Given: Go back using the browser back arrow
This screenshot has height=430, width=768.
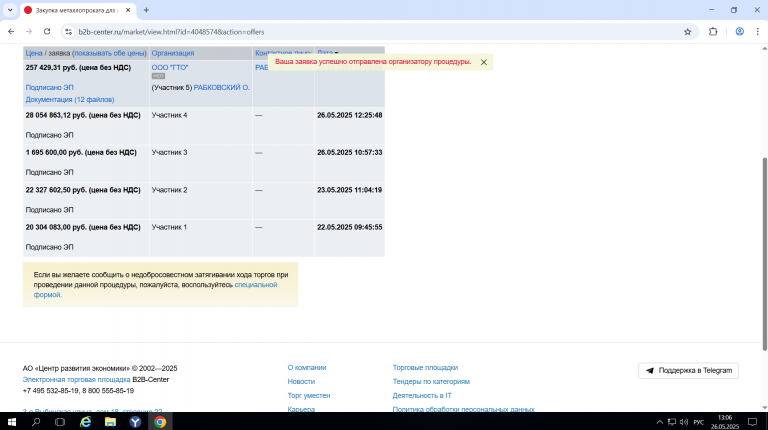Looking at the screenshot, I should [11, 32].
